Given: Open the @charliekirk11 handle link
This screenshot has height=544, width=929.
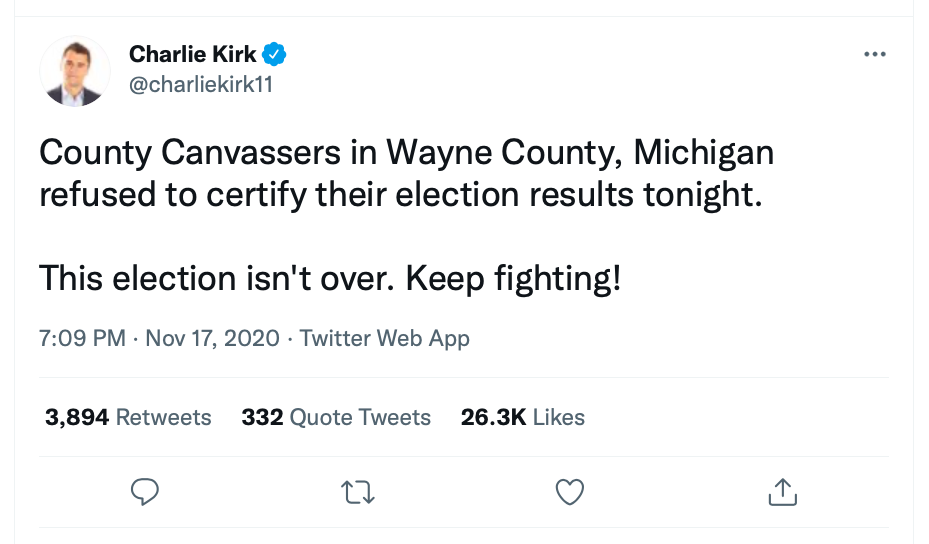Looking at the screenshot, I should pyautogui.click(x=201, y=85).
